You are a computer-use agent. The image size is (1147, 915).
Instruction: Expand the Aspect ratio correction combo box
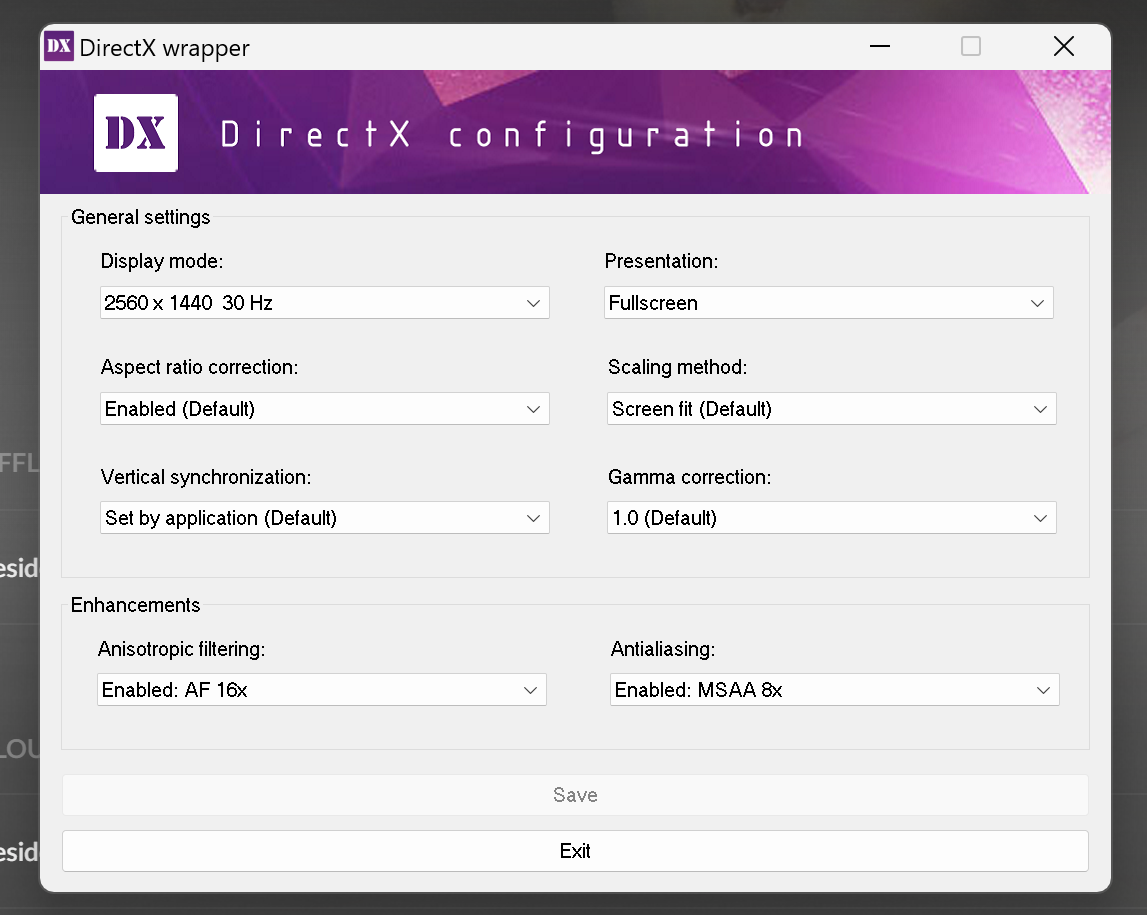click(324, 409)
